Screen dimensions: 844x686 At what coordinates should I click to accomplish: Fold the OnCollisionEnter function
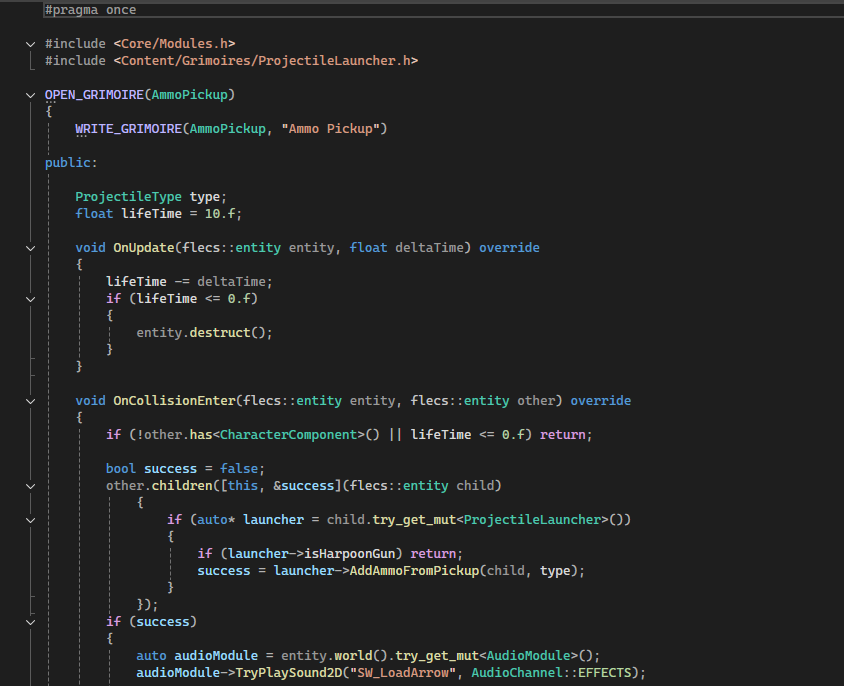pos(31,400)
